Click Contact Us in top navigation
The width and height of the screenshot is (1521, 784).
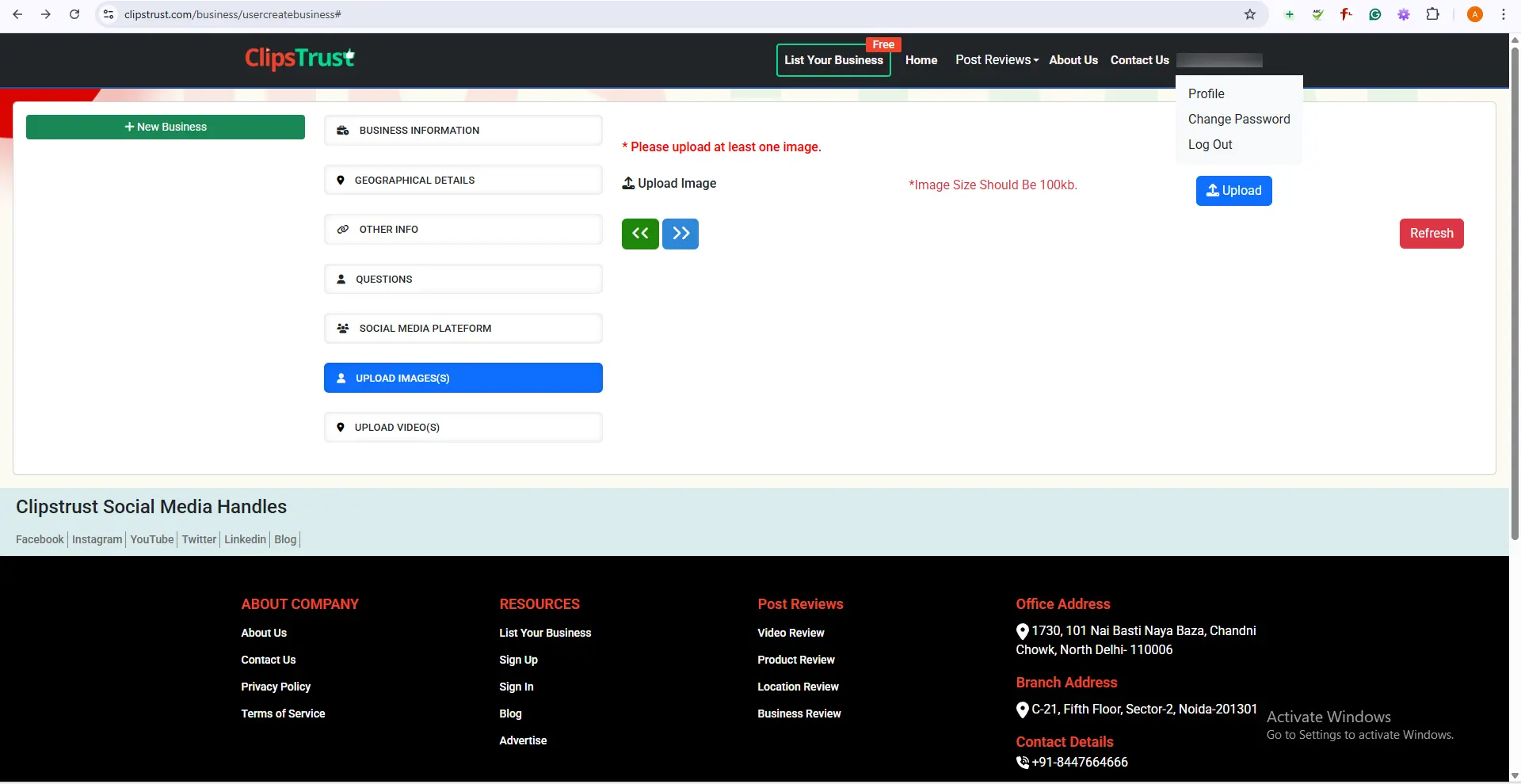coord(1139,60)
